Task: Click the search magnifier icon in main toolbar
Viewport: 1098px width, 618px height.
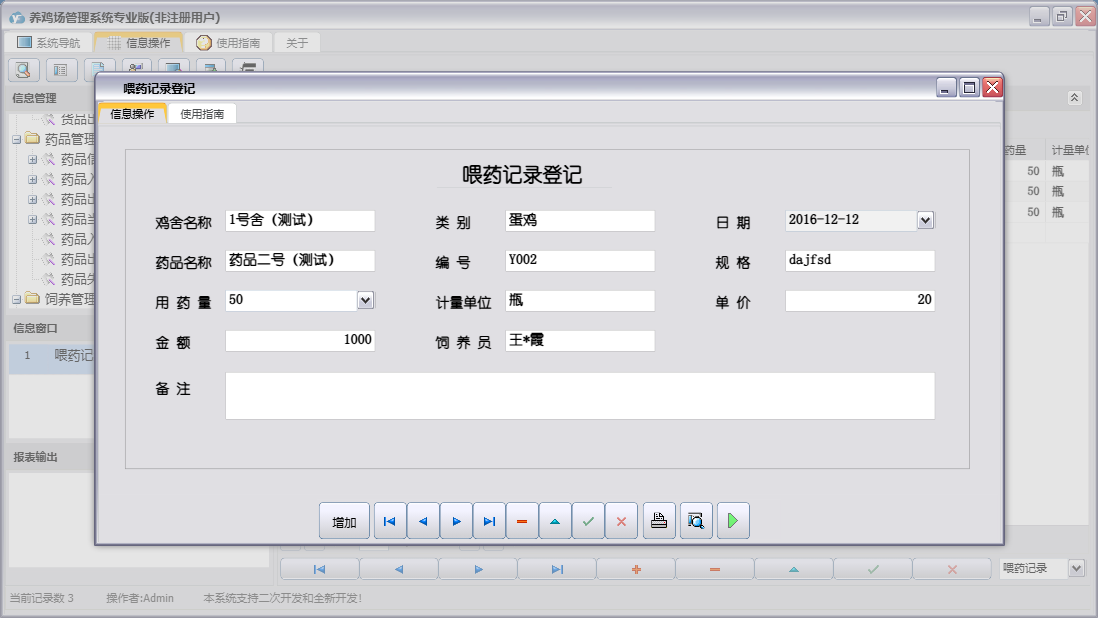Action: [24, 70]
